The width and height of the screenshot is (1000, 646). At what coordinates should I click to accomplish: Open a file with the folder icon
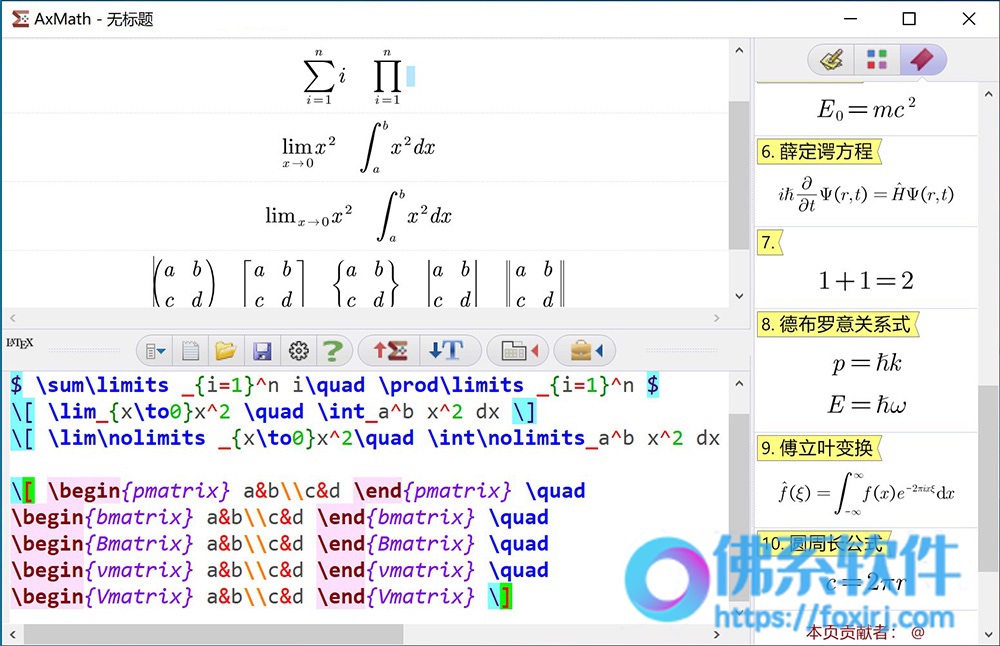coord(225,351)
